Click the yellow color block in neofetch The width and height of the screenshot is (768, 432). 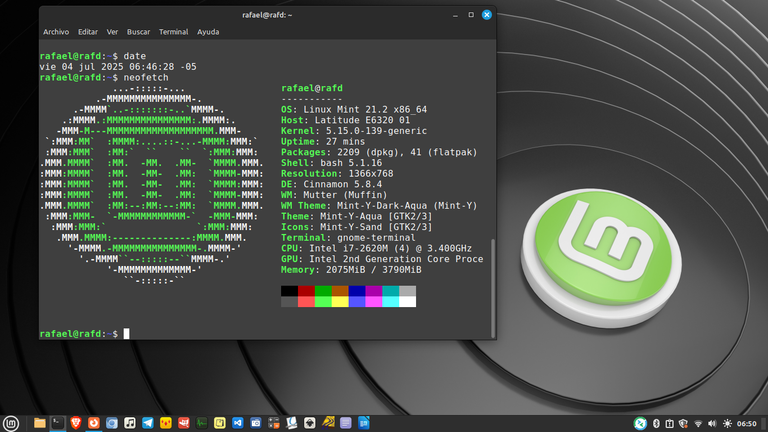(x=340, y=302)
